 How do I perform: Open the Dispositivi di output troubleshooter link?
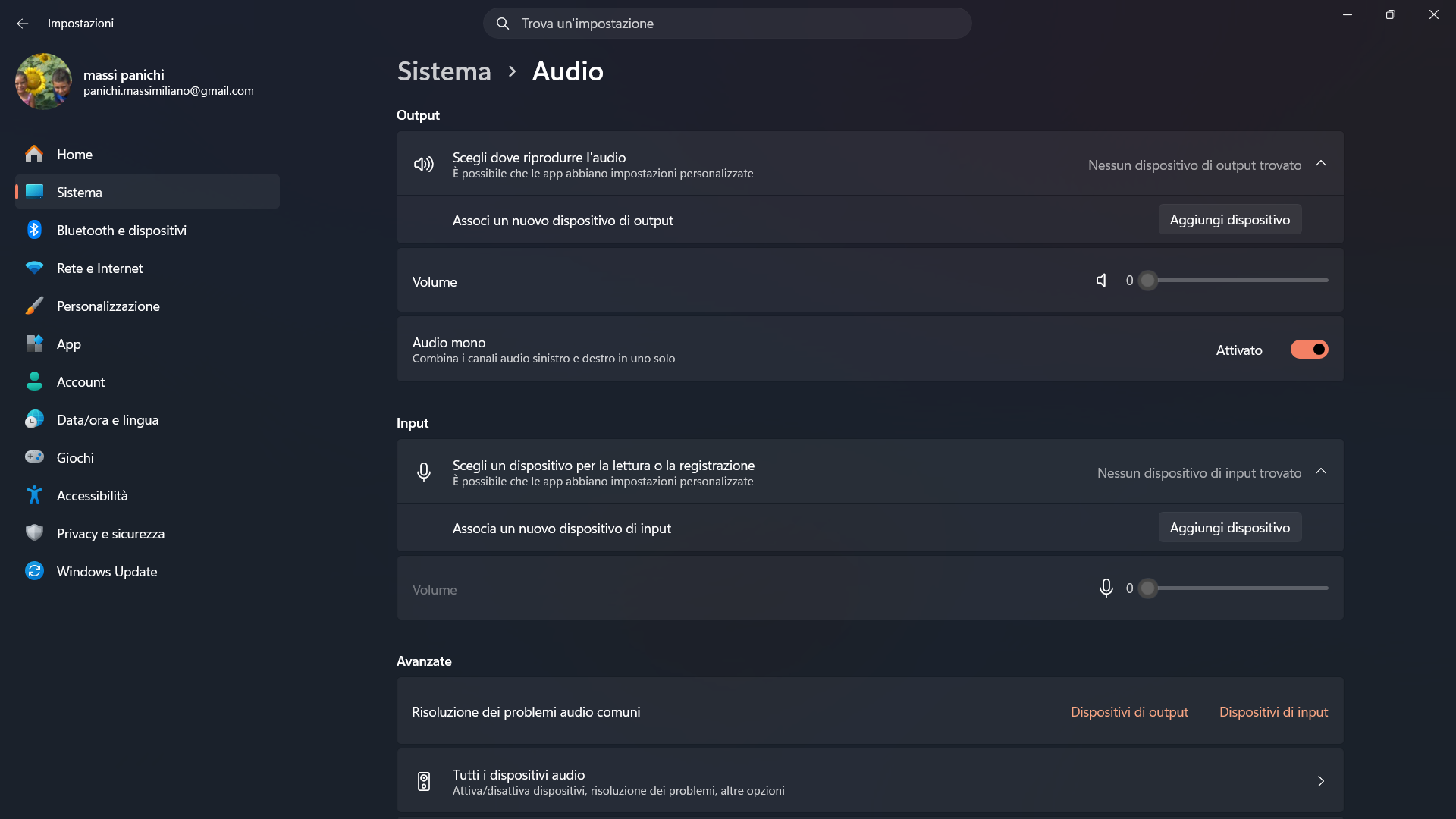[1129, 712]
